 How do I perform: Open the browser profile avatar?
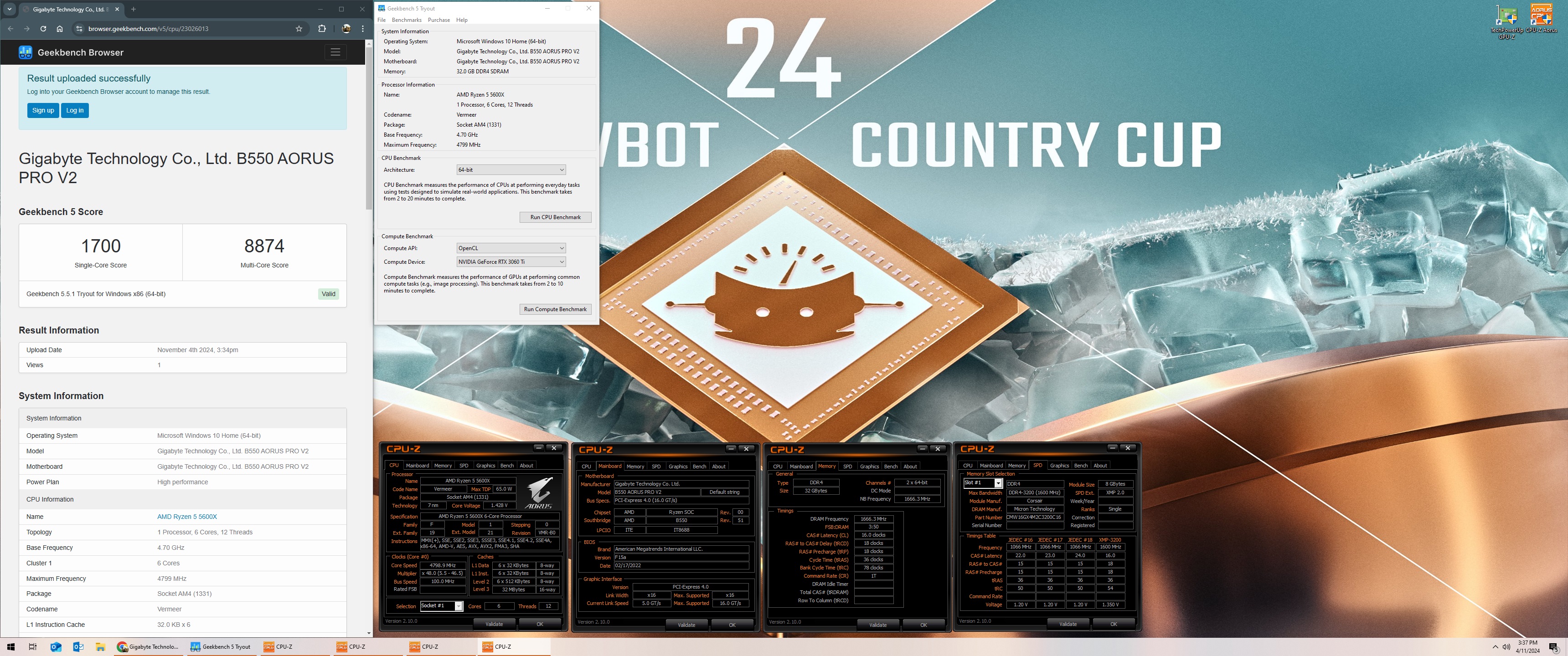coord(346,29)
